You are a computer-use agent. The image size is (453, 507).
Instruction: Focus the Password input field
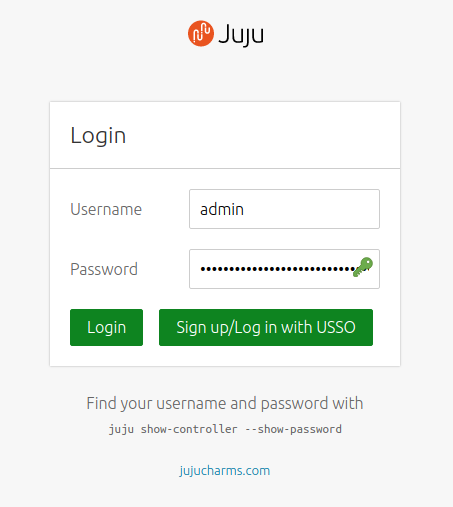(x=284, y=269)
